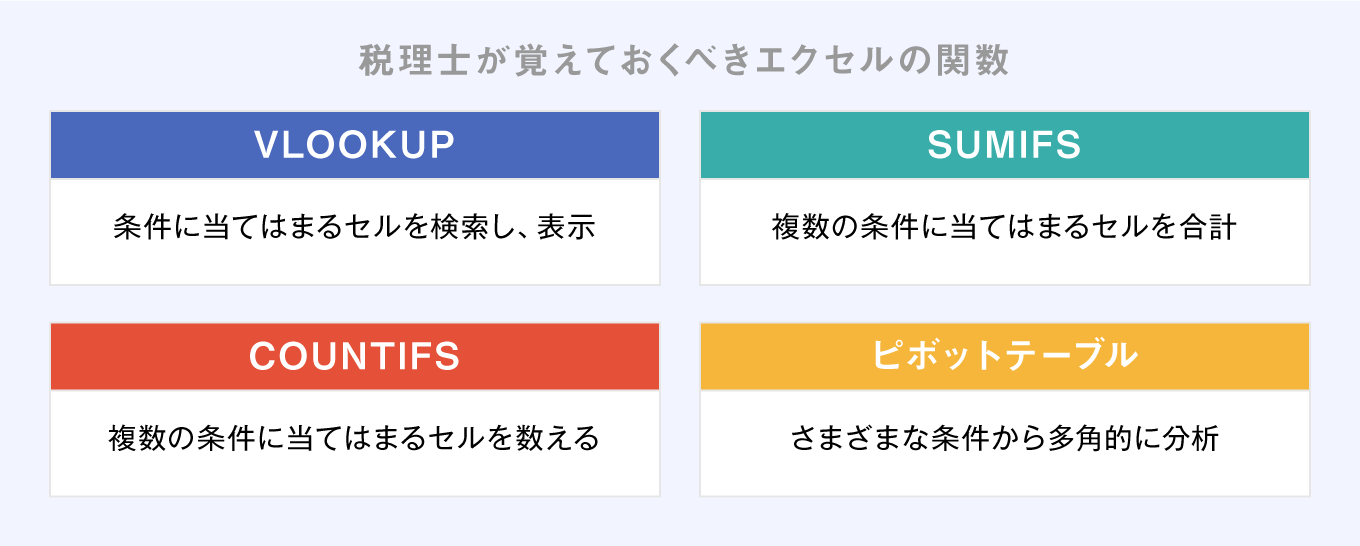
Task: Click the word VLOOKUP label
Action: click(355, 146)
